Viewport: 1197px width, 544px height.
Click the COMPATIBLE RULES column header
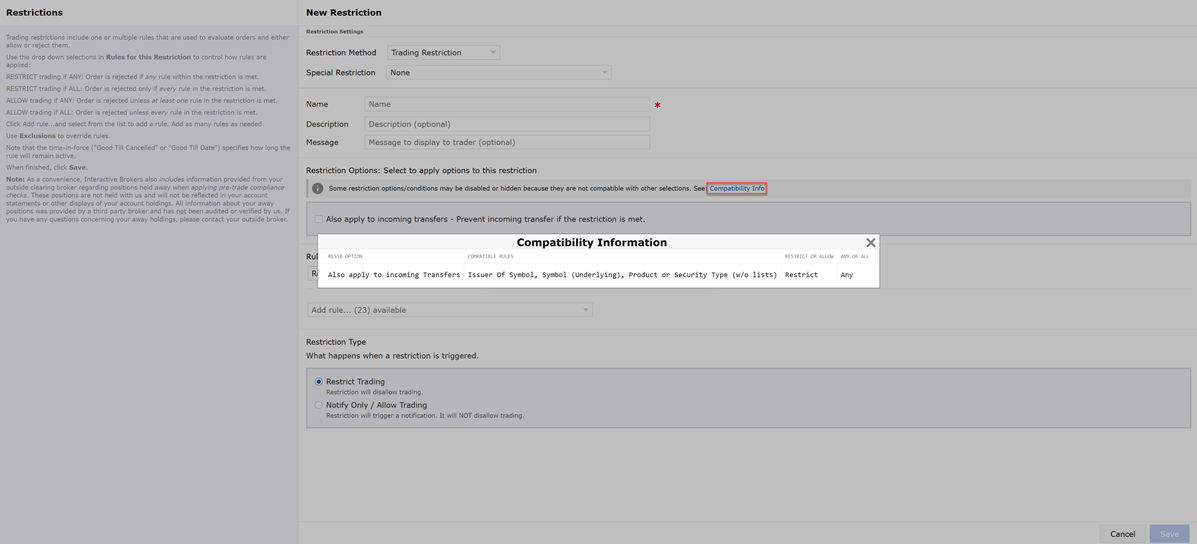click(x=490, y=257)
